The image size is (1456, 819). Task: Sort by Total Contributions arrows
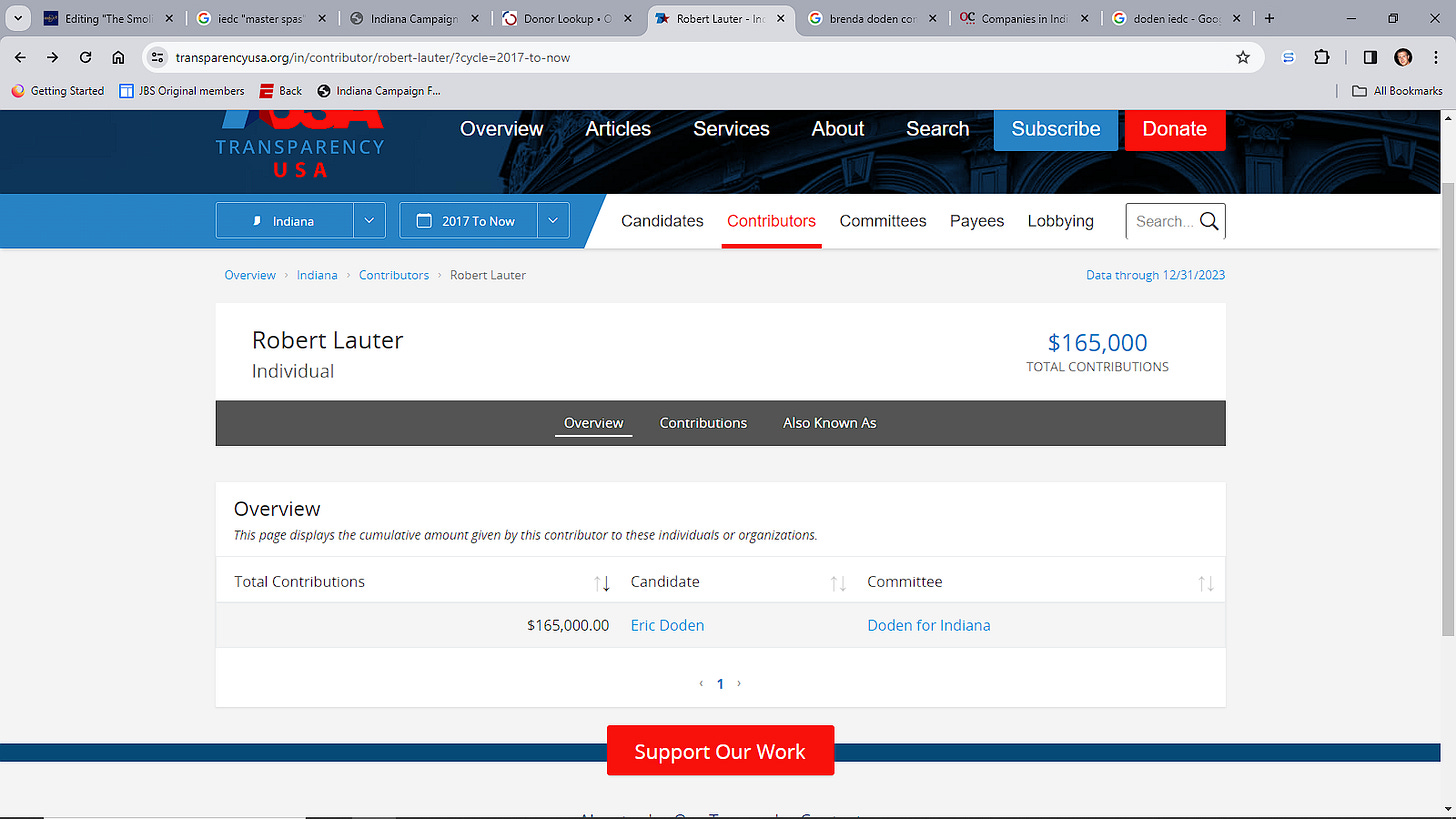(x=602, y=583)
